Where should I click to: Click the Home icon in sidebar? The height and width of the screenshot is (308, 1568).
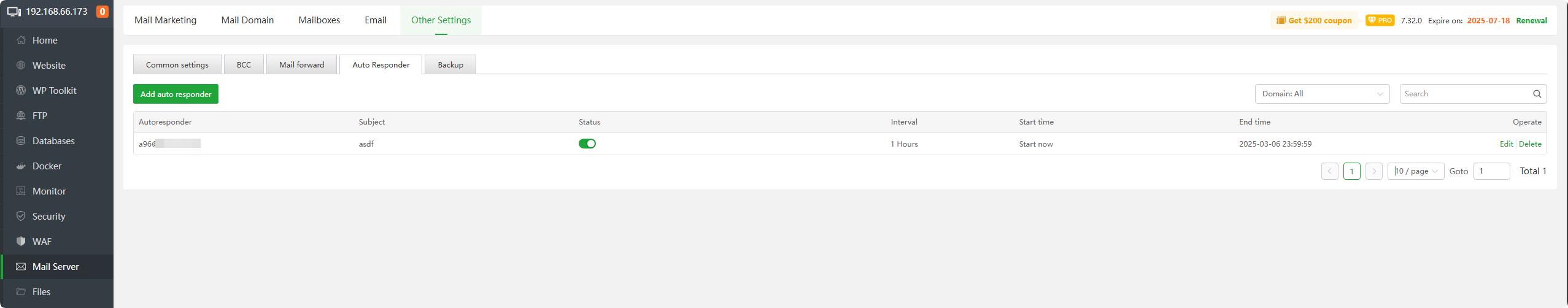21,40
